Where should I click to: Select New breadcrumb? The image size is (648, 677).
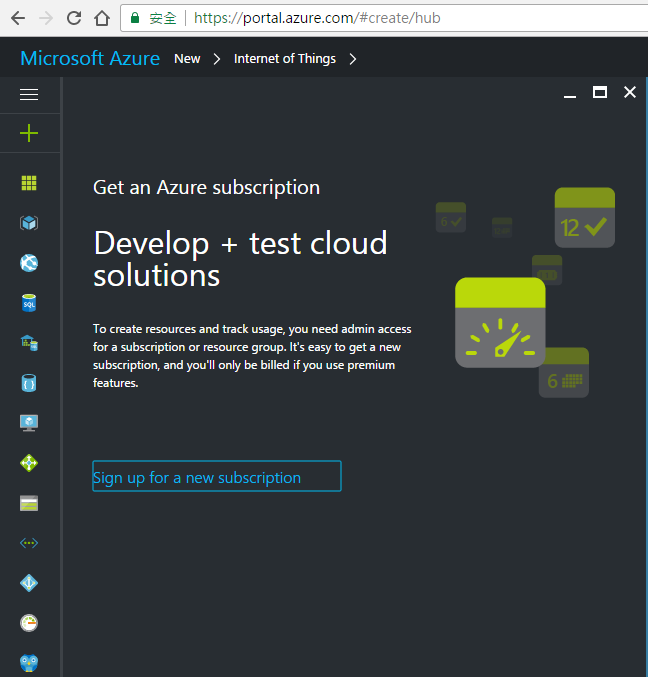tap(187, 59)
